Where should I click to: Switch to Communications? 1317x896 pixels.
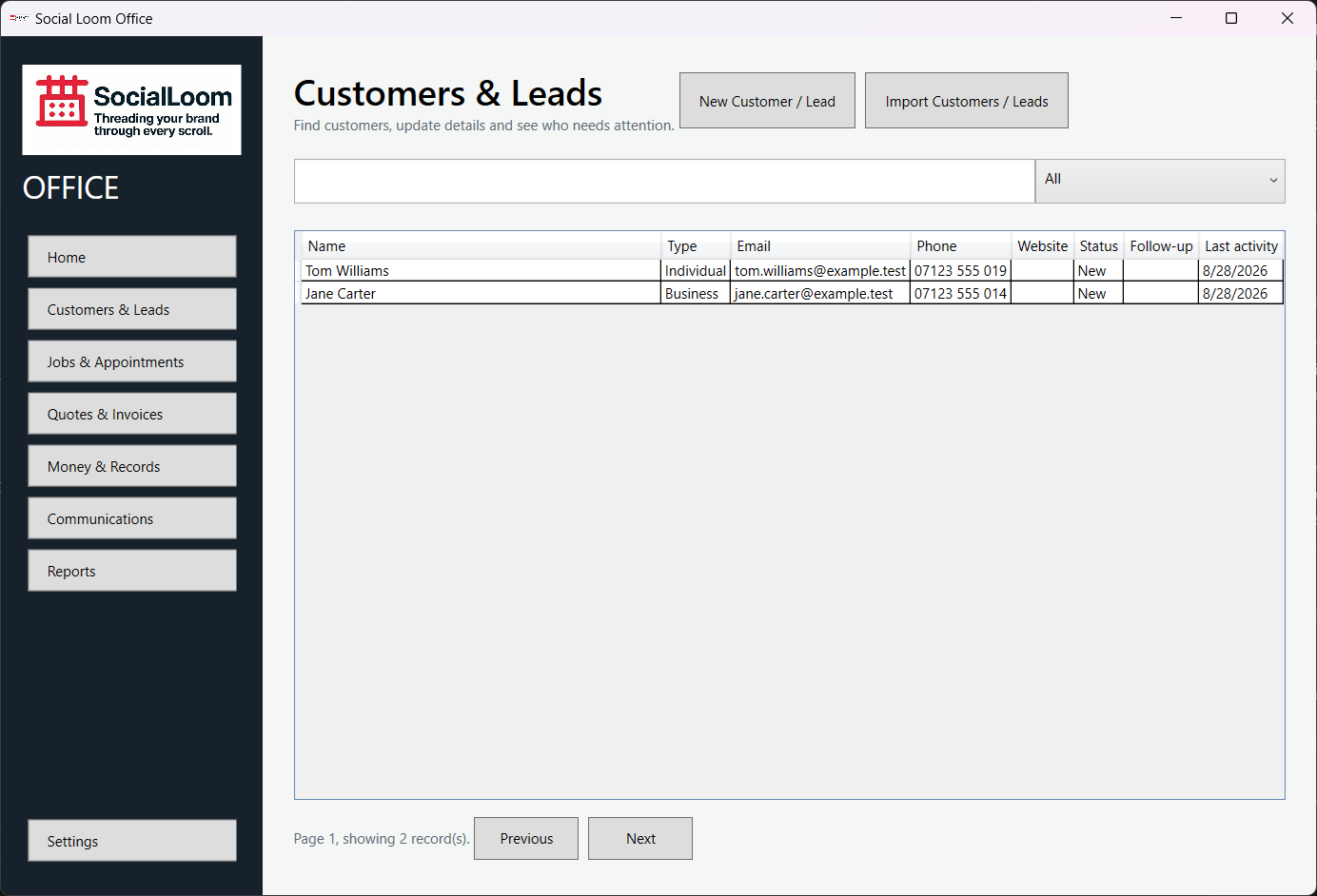[x=132, y=518]
